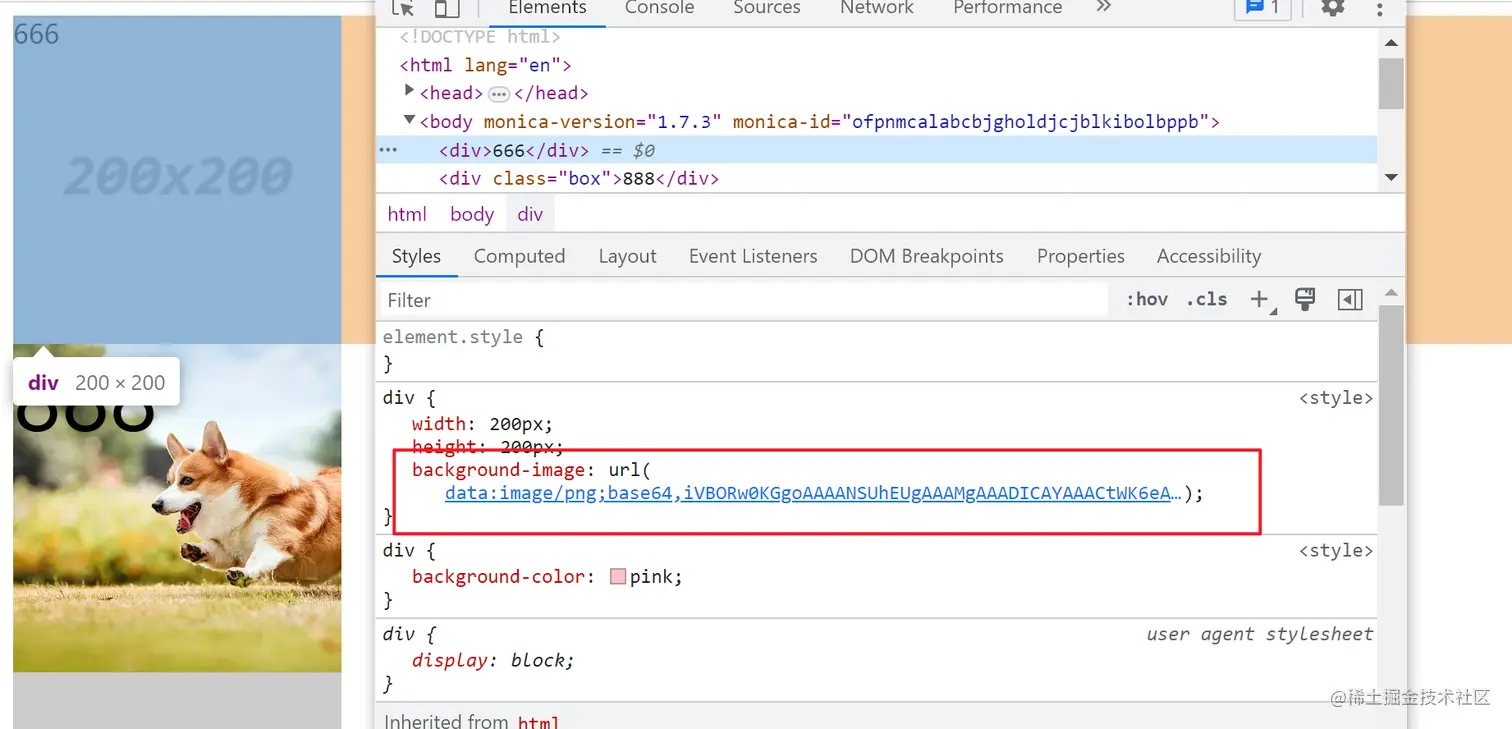This screenshot has width=1512, height=729.
Task: Open the DOM Breakpoints pane
Action: (926, 256)
